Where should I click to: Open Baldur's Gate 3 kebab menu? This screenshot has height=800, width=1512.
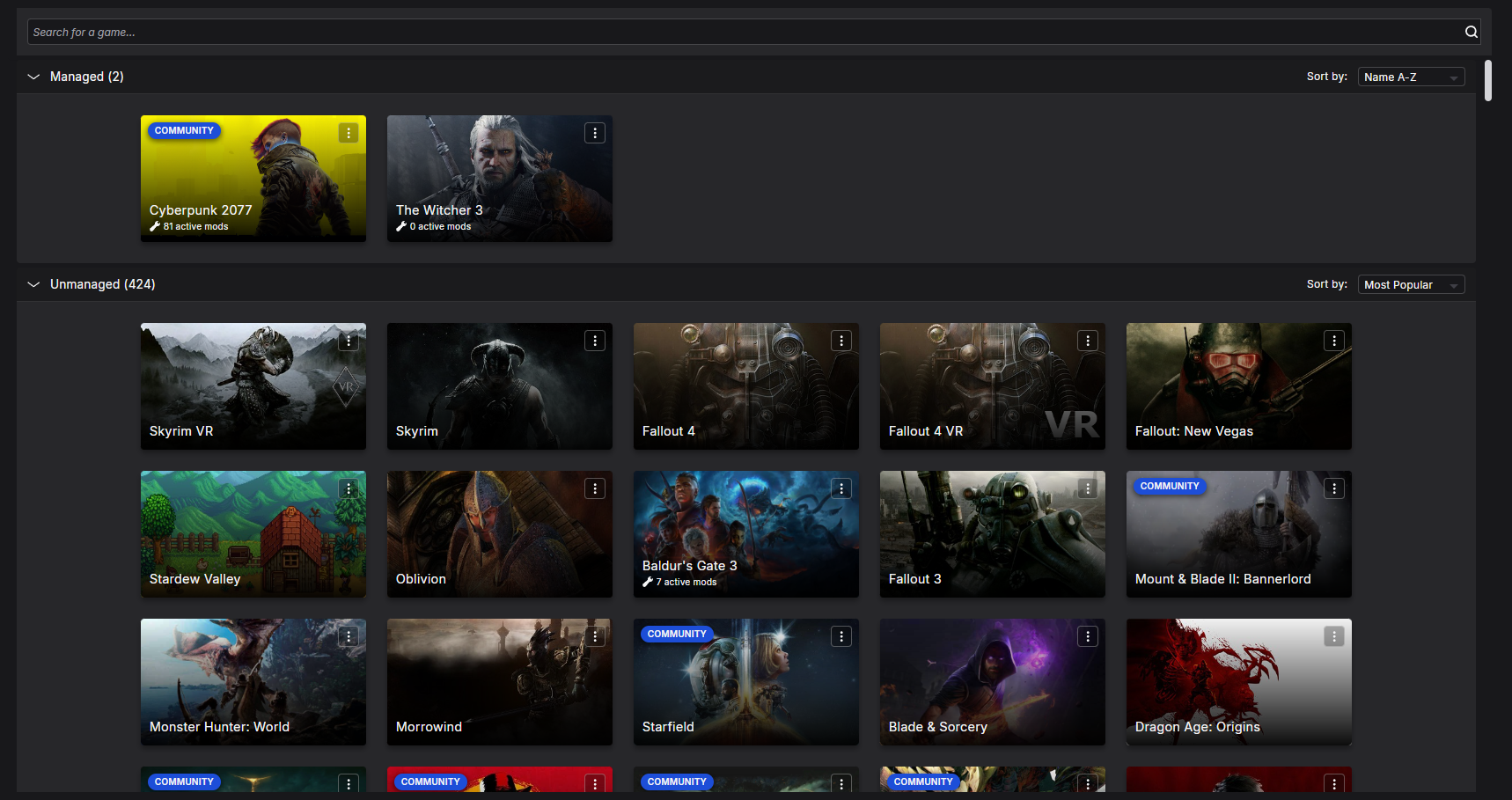click(841, 488)
